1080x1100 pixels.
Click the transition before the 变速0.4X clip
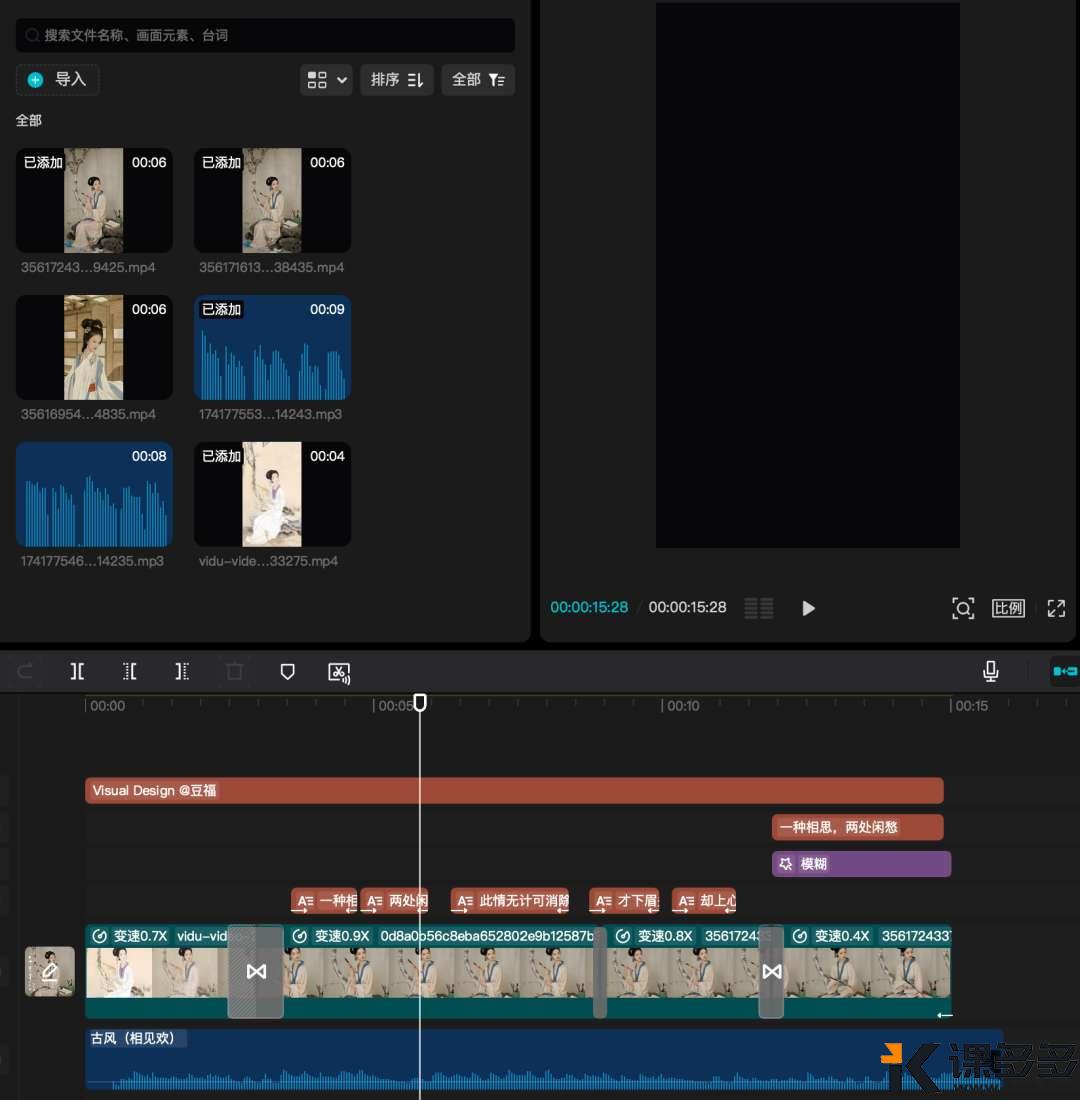click(x=772, y=972)
